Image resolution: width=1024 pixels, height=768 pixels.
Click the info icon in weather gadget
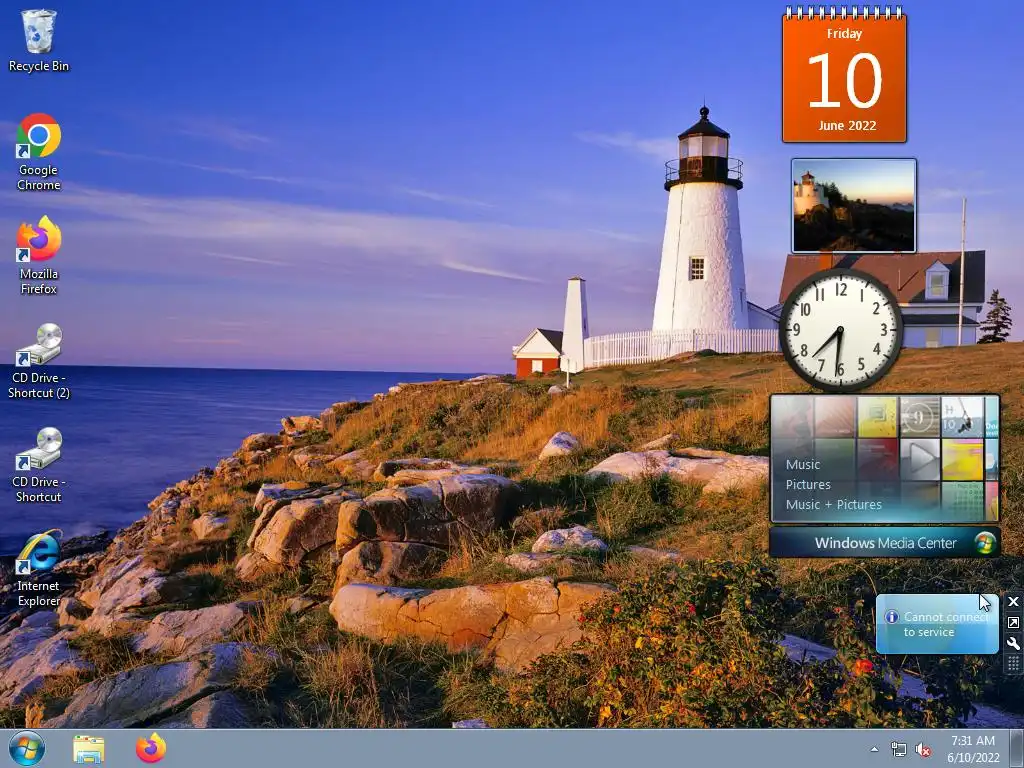pos(891,616)
